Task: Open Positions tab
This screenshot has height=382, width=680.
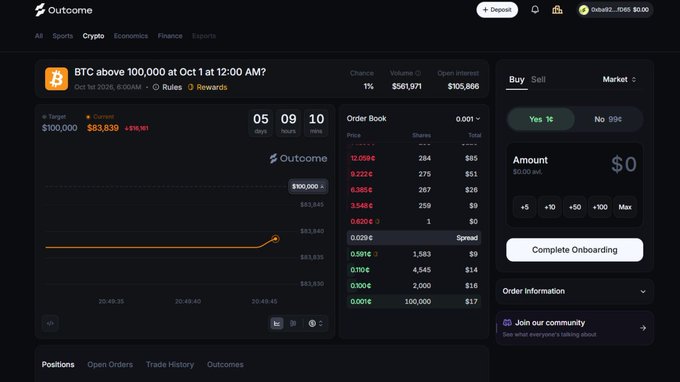Action: pos(58,365)
